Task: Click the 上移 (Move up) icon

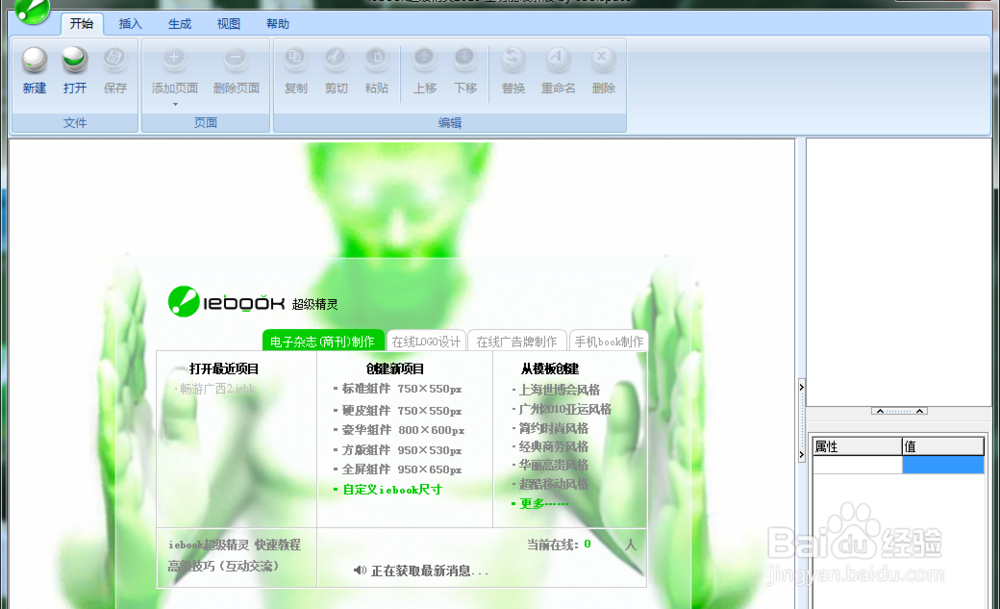Action: tap(424, 59)
